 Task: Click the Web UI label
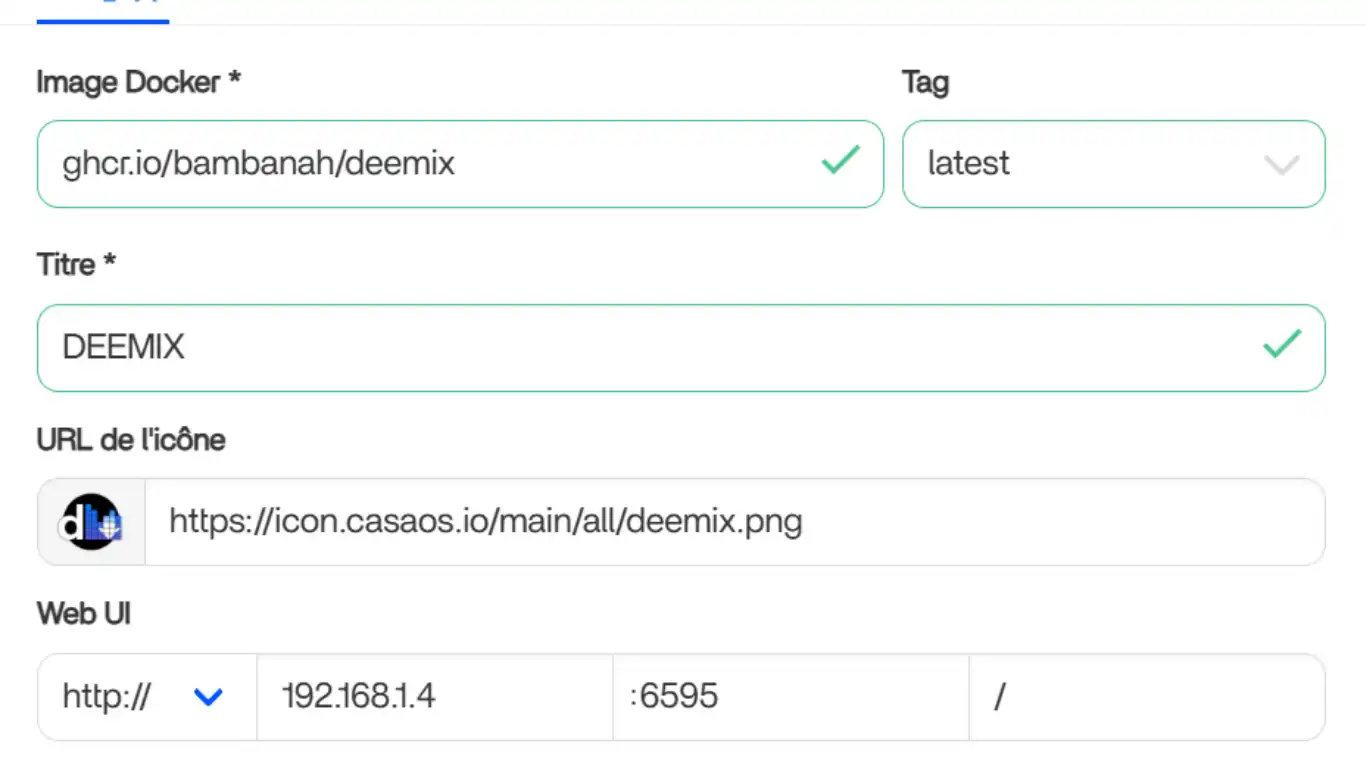click(x=84, y=613)
